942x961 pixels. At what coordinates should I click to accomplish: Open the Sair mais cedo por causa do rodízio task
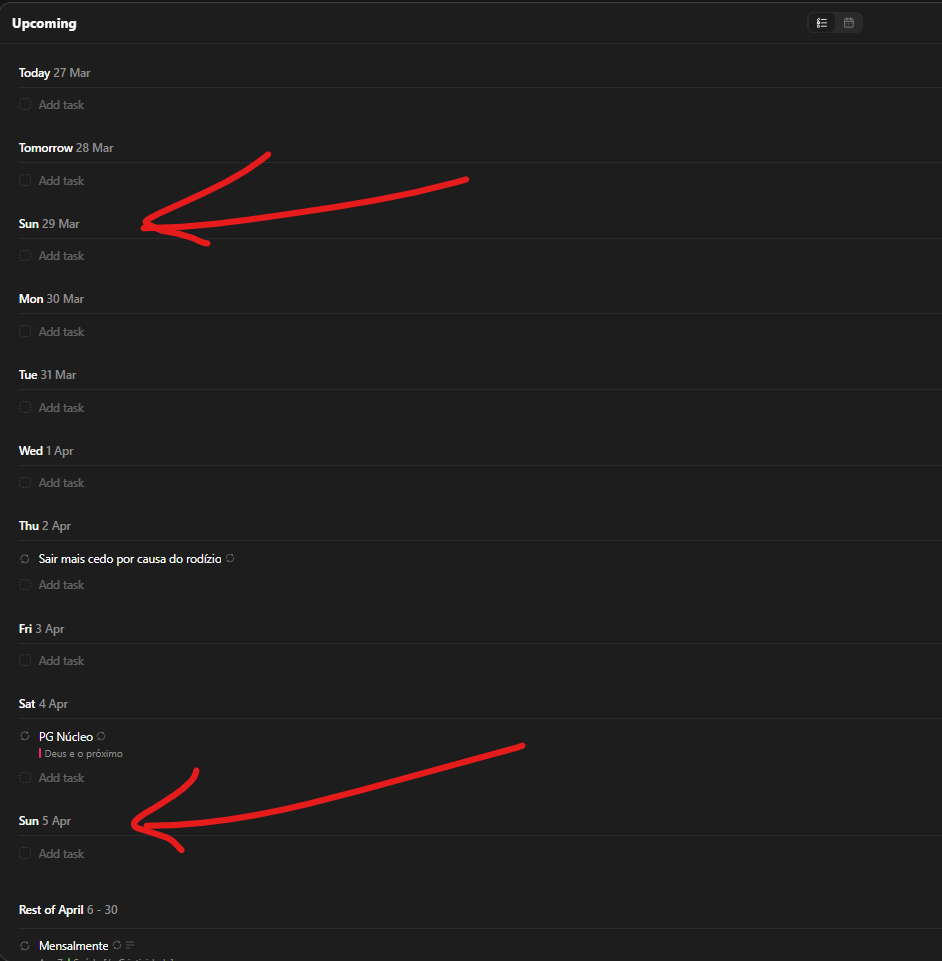click(x=130, y=559)
